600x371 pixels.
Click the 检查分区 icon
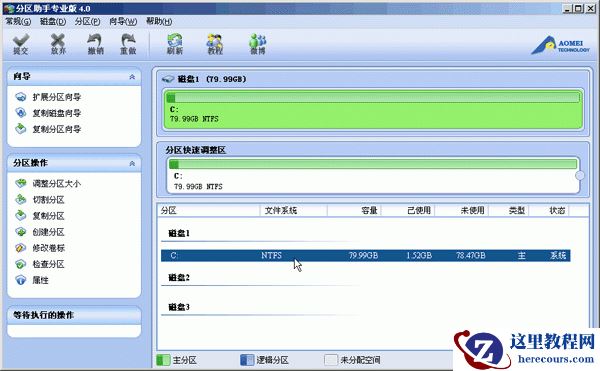pyautogui.click(x=21, y=264)
